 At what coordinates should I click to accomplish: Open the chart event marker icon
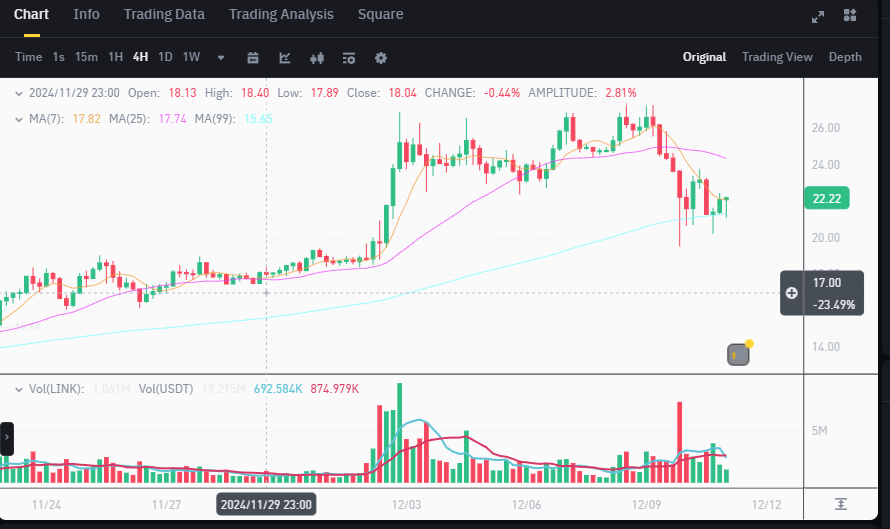[x=738, y=355]
